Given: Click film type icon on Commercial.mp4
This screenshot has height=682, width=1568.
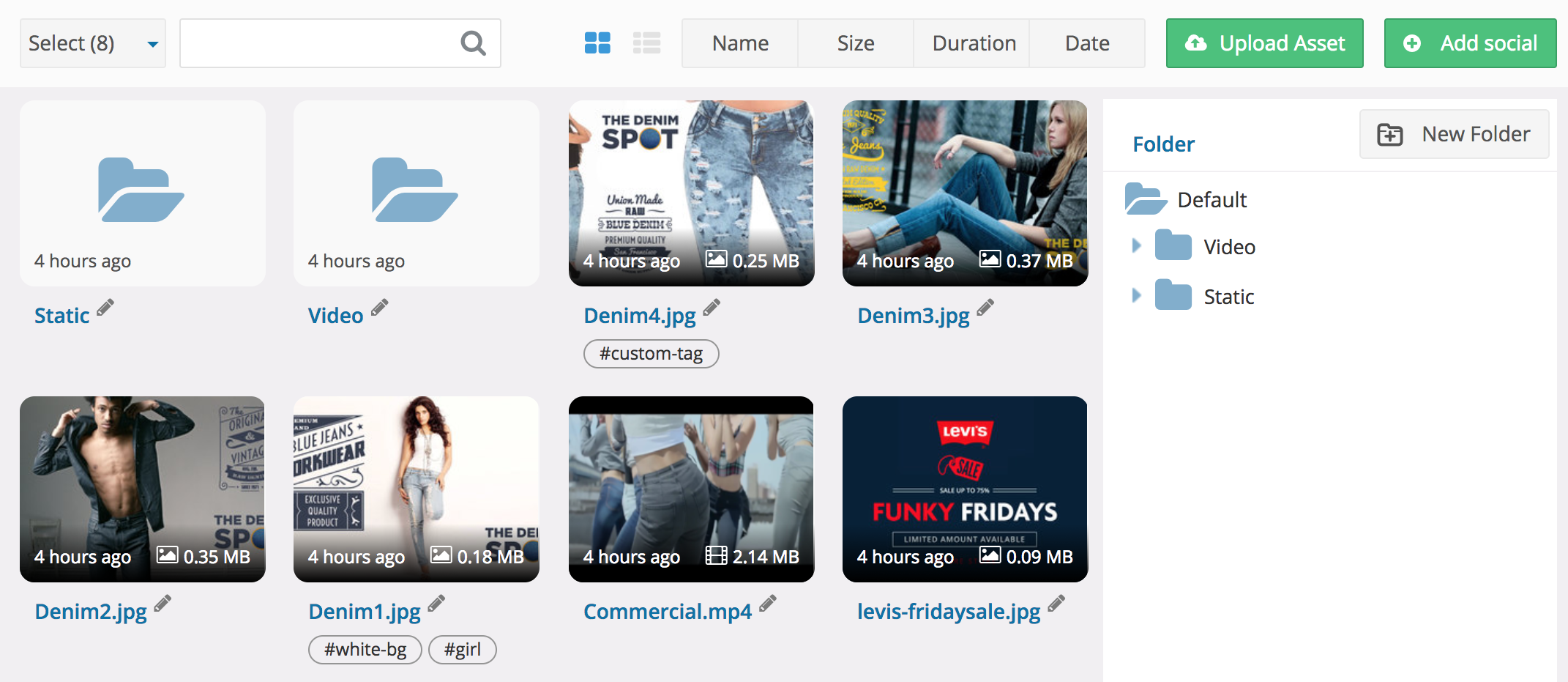Looking at the screenshot, I should pyautogui.click(x=716, y=555).
